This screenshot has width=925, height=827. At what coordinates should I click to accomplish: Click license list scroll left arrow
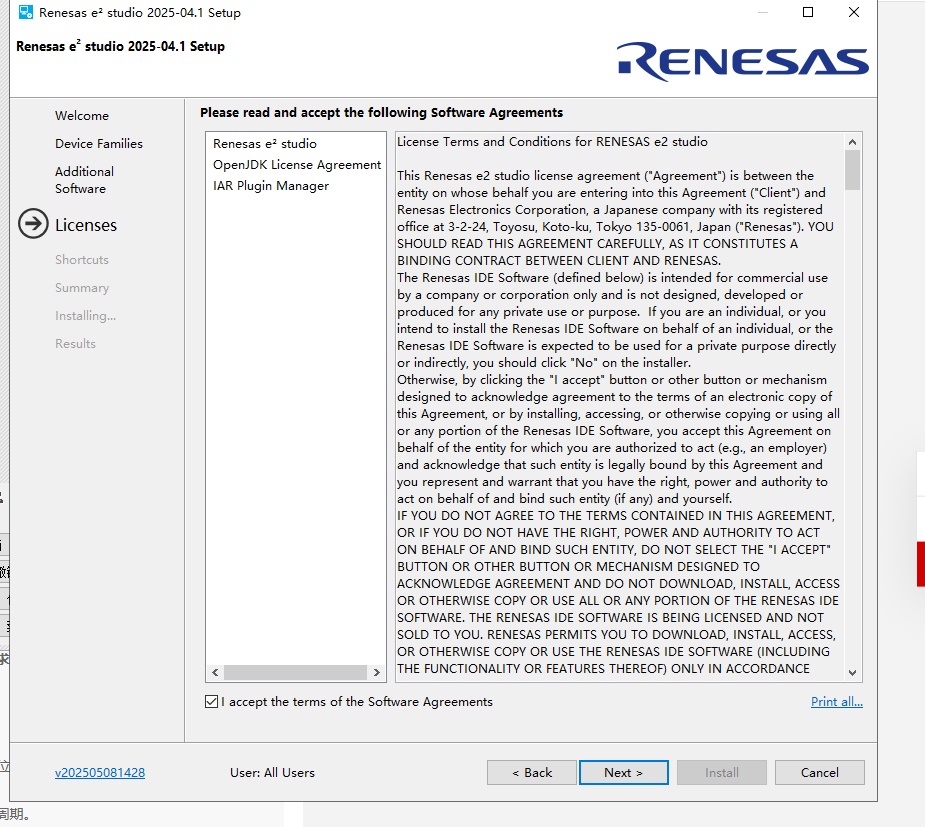[215, 672]
